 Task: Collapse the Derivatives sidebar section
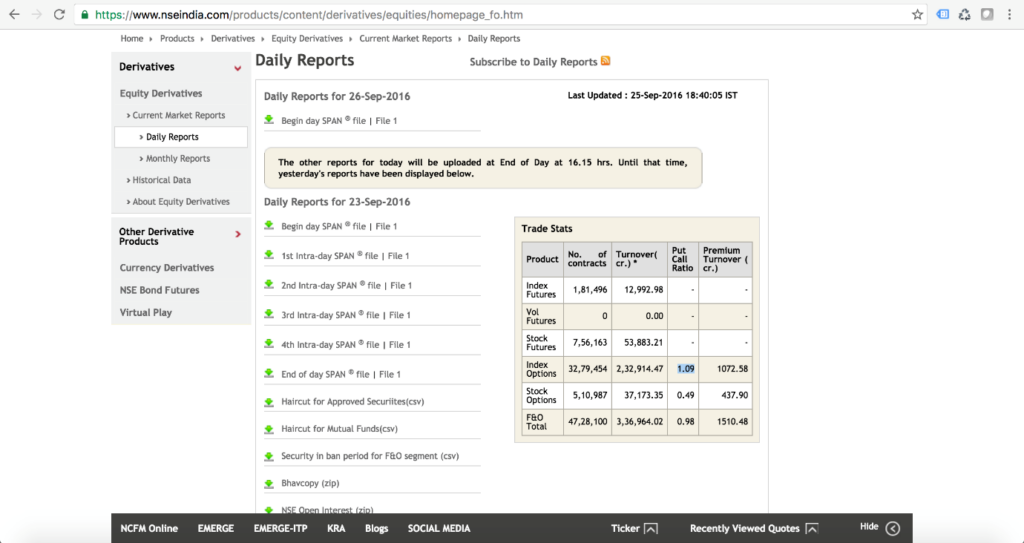tap(237, 68)
